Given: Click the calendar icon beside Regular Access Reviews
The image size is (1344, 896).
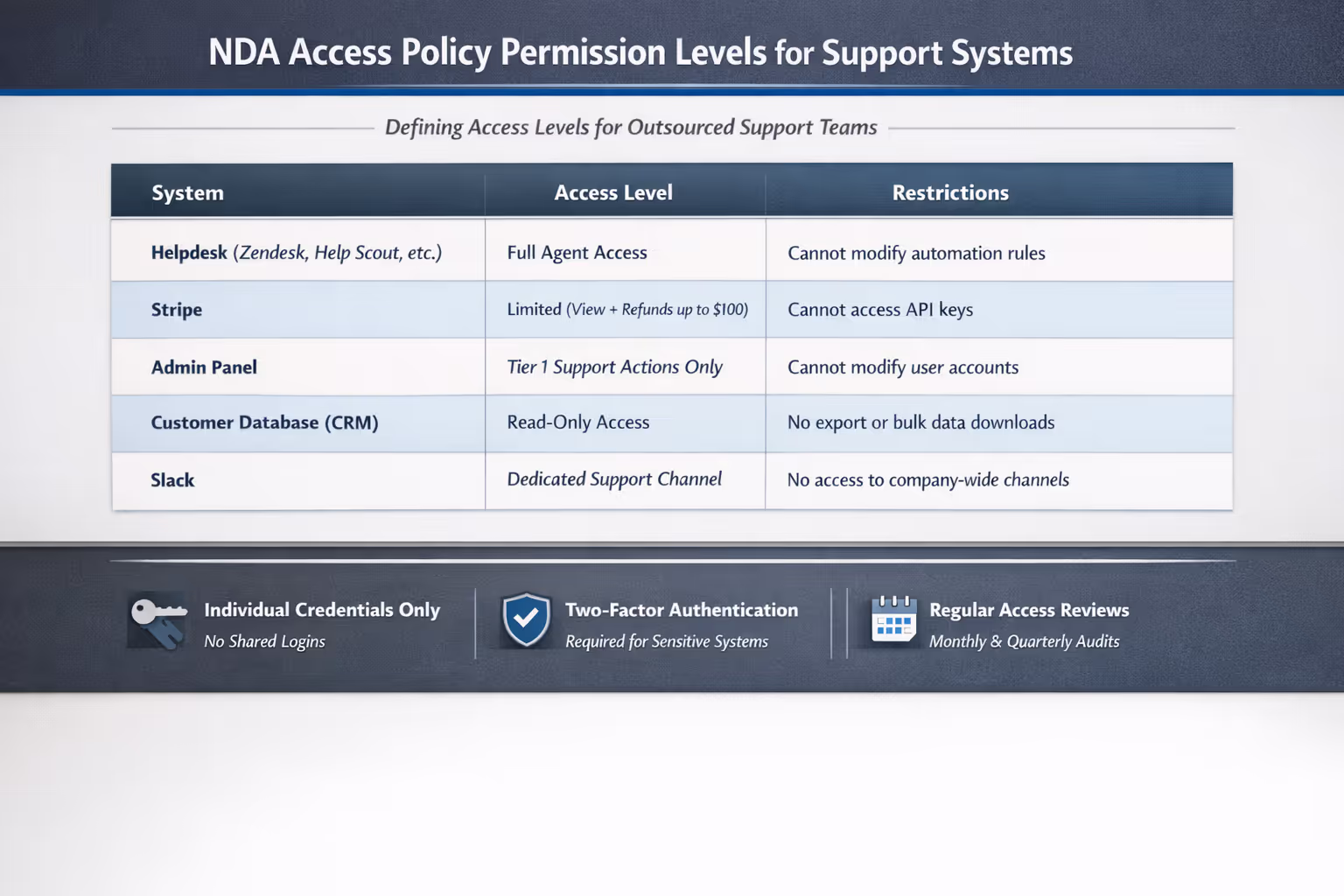Looking at the screenshot, I should [x=893, y=619].
